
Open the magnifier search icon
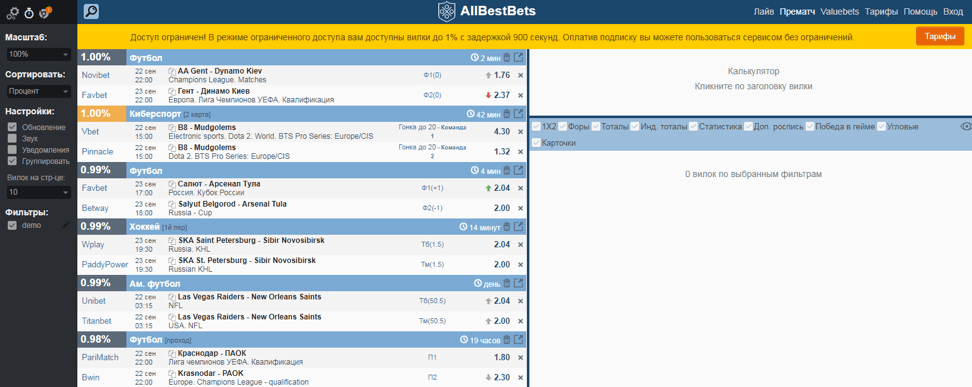[x=91, y=12]
